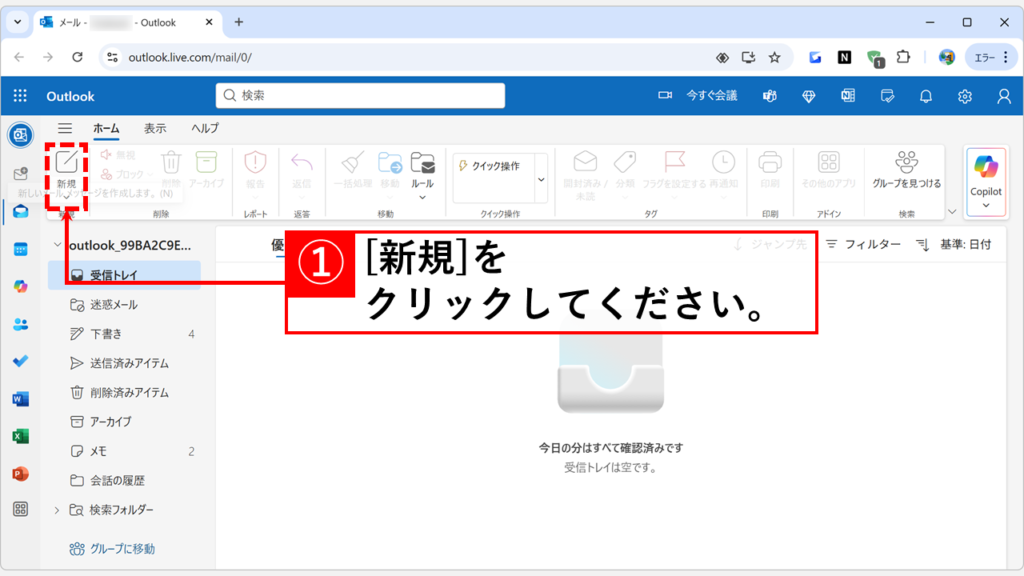Viewport: 1024px width, 576px height.
Task: Open the account profile icon
Action: click(1004, 96)
